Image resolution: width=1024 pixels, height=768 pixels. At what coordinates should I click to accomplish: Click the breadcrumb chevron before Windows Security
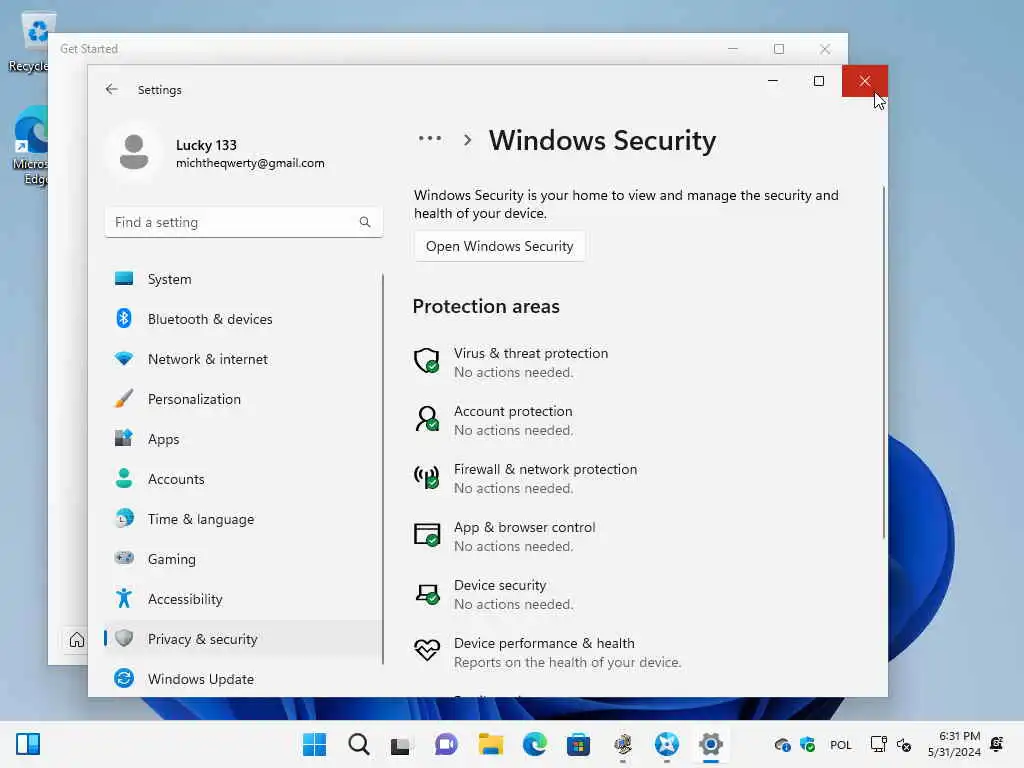tap(467, 140)
